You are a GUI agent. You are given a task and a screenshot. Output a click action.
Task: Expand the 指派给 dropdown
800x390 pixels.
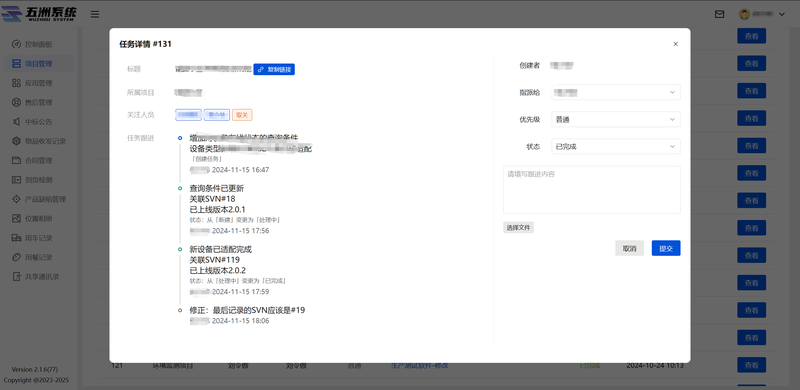616,92
